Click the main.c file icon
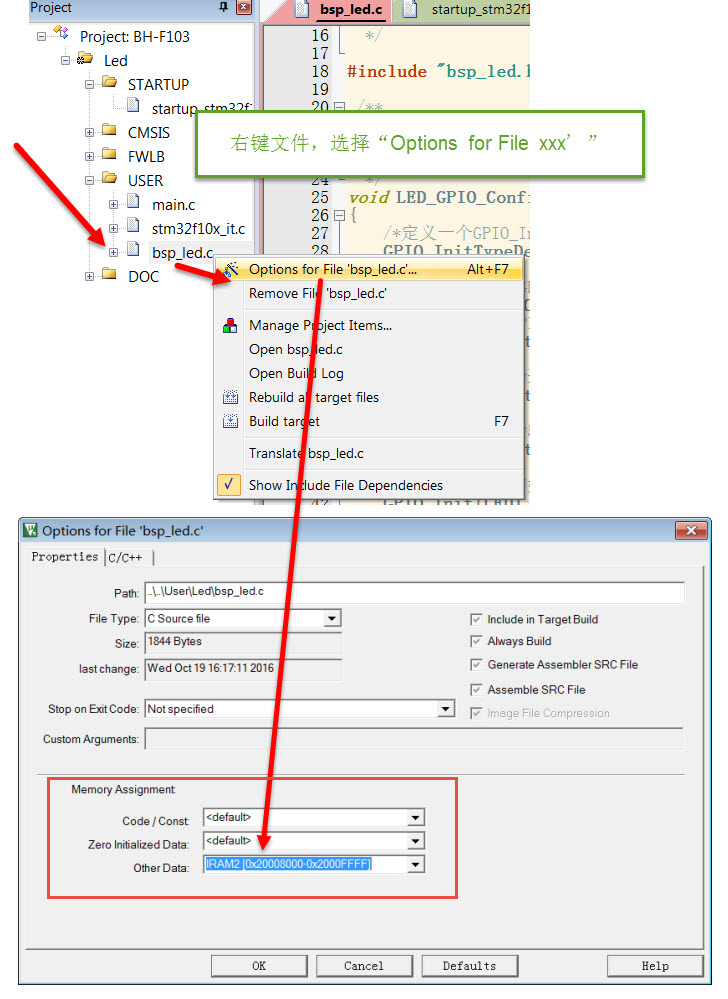 coord(133,202)
